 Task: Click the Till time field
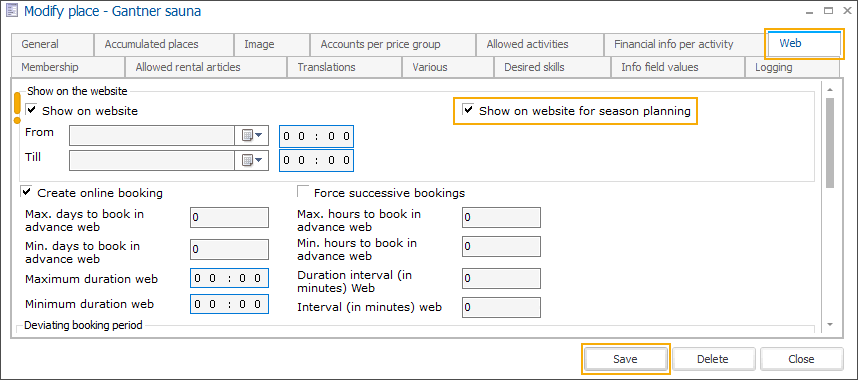(x=316, y=161)
